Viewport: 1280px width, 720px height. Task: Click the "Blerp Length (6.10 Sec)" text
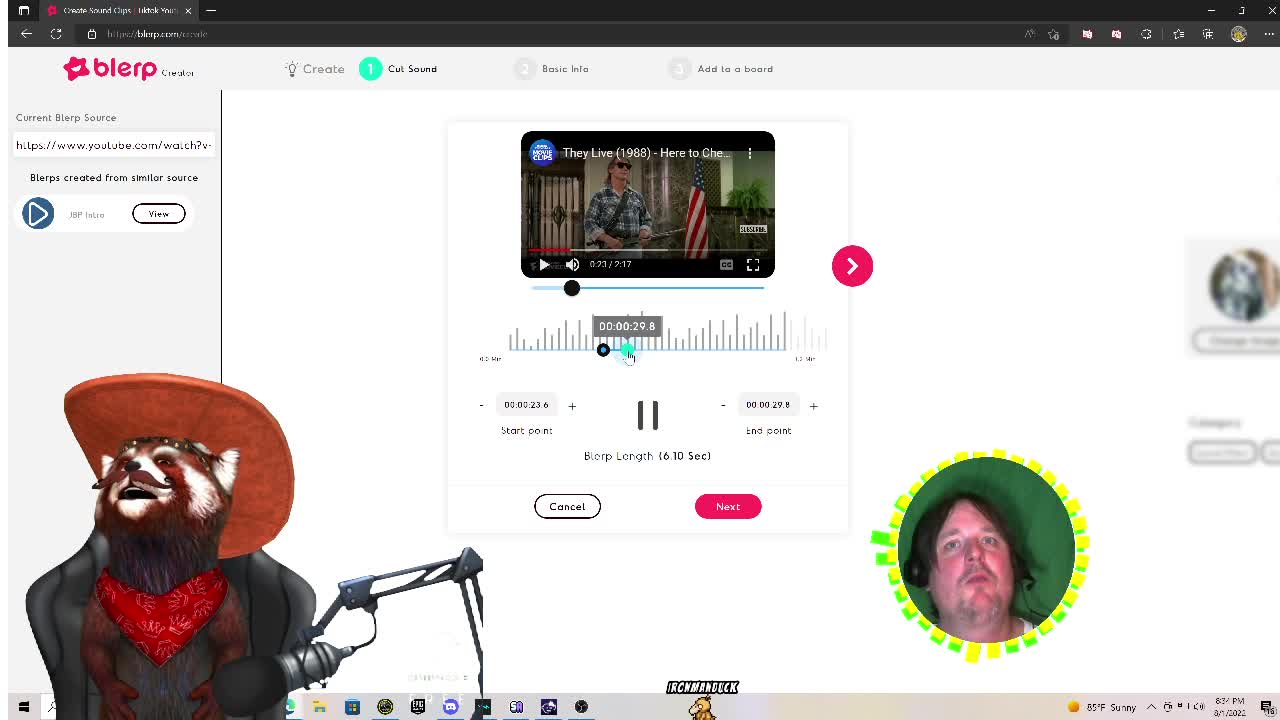[x=647, y=456]
